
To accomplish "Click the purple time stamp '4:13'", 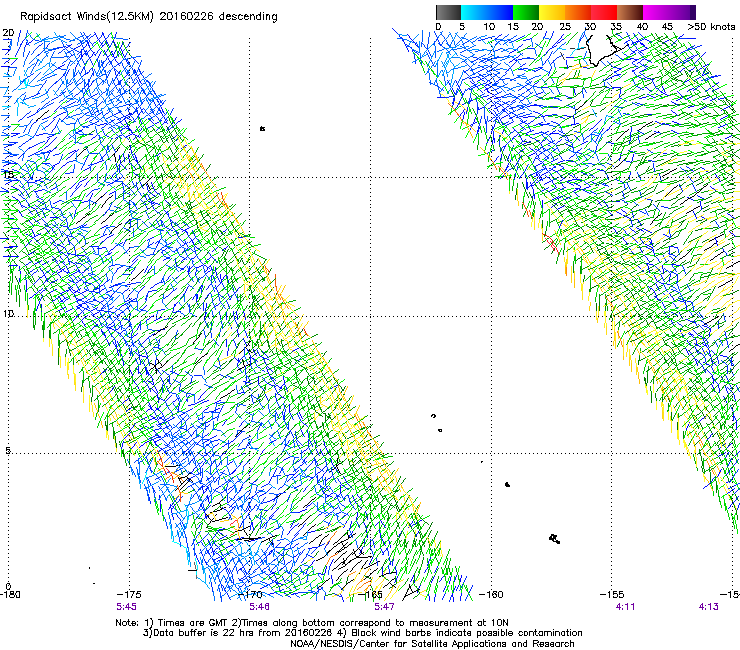I will 708,607.
